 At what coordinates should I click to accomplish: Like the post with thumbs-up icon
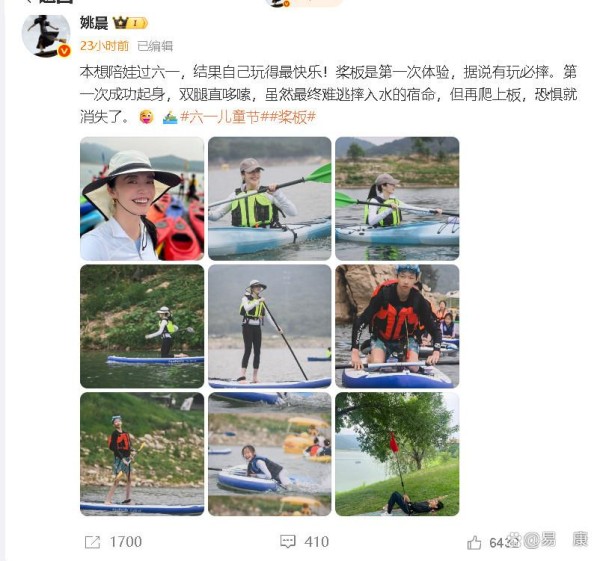(x=474, y=543)
